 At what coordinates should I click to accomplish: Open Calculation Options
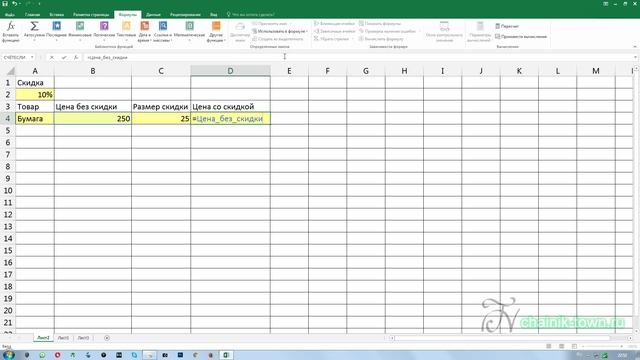coord(480,32)
